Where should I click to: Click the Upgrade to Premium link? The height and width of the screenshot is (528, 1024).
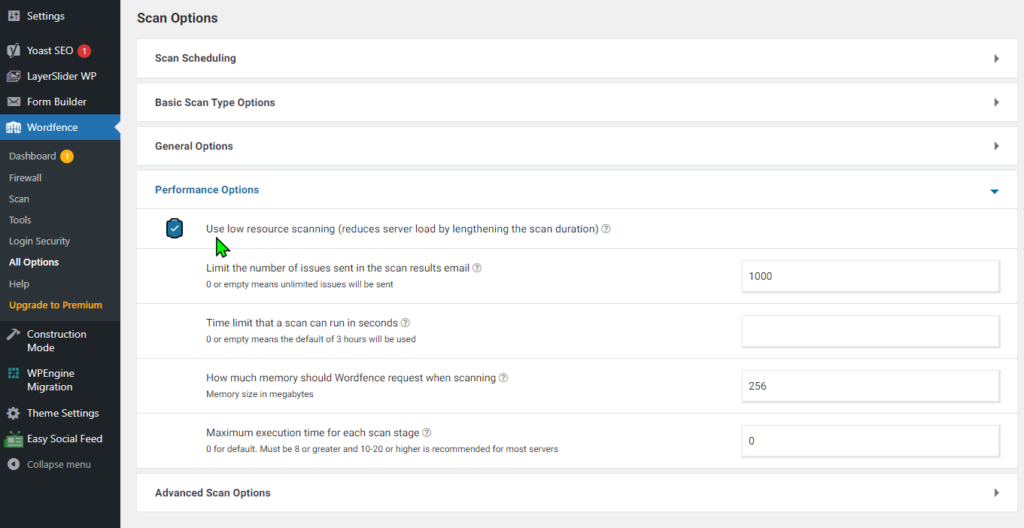click(55, 305)
